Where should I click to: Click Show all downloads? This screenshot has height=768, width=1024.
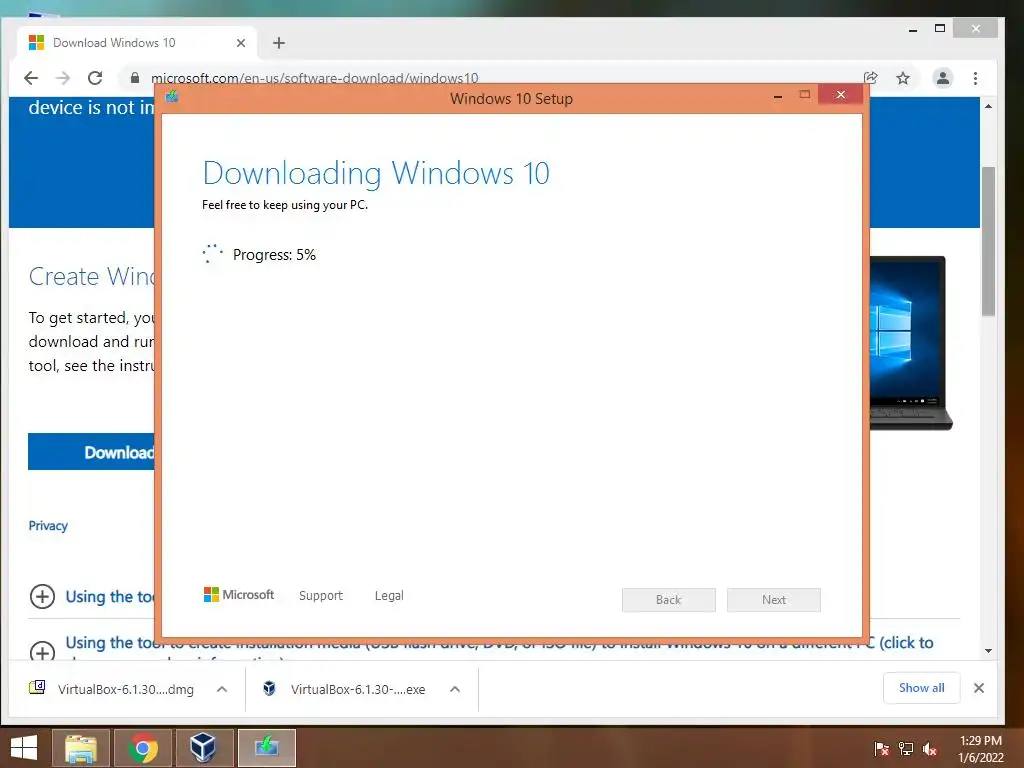click(x=921, y=688)
